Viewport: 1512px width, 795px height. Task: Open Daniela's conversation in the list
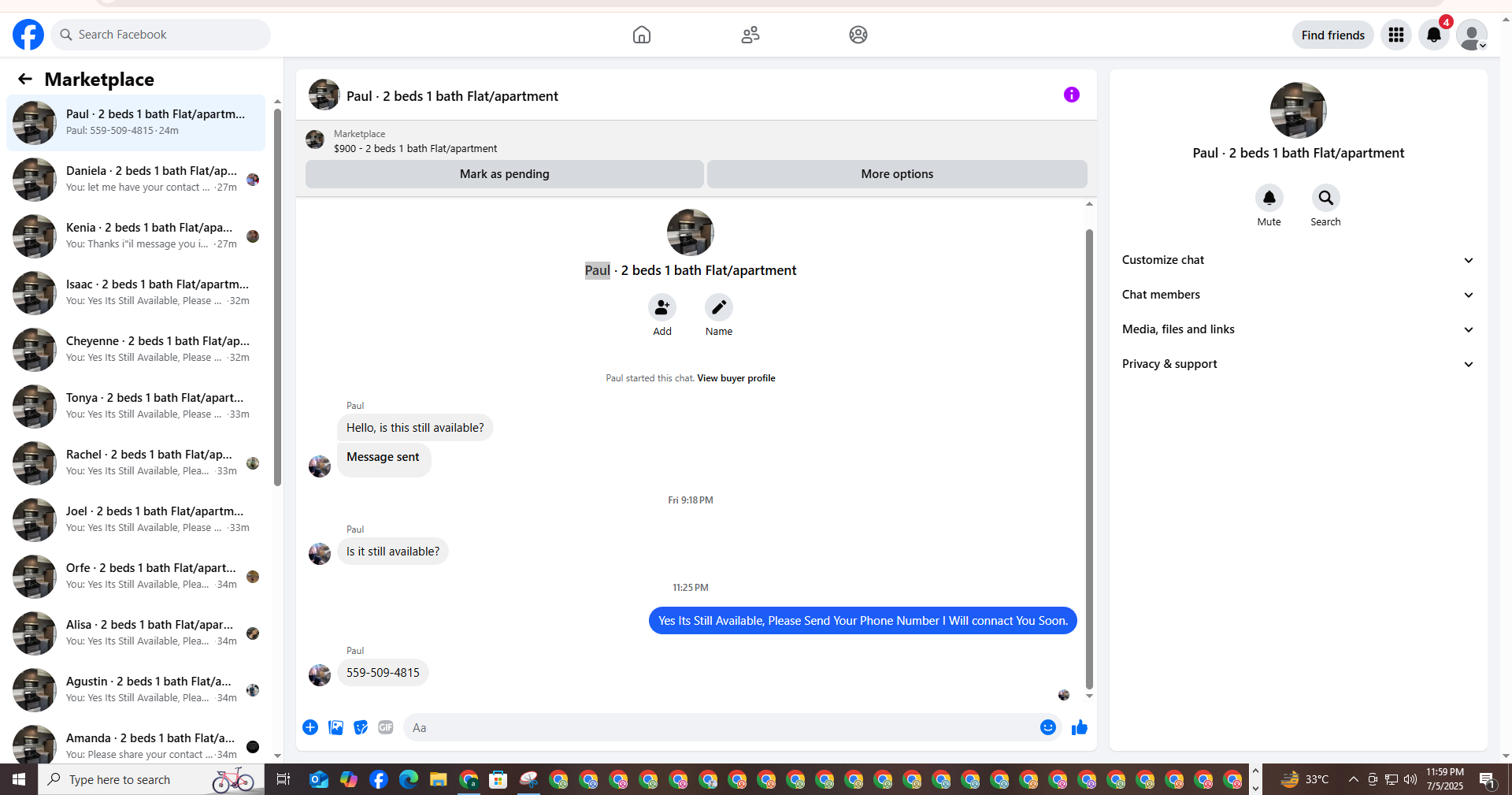(x=135, y=180)
